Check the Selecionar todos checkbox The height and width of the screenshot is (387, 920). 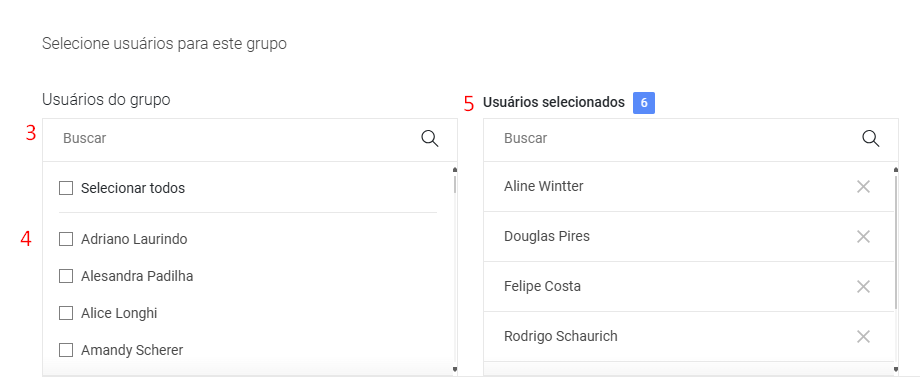pyautogui.click(x=66, y=188)
